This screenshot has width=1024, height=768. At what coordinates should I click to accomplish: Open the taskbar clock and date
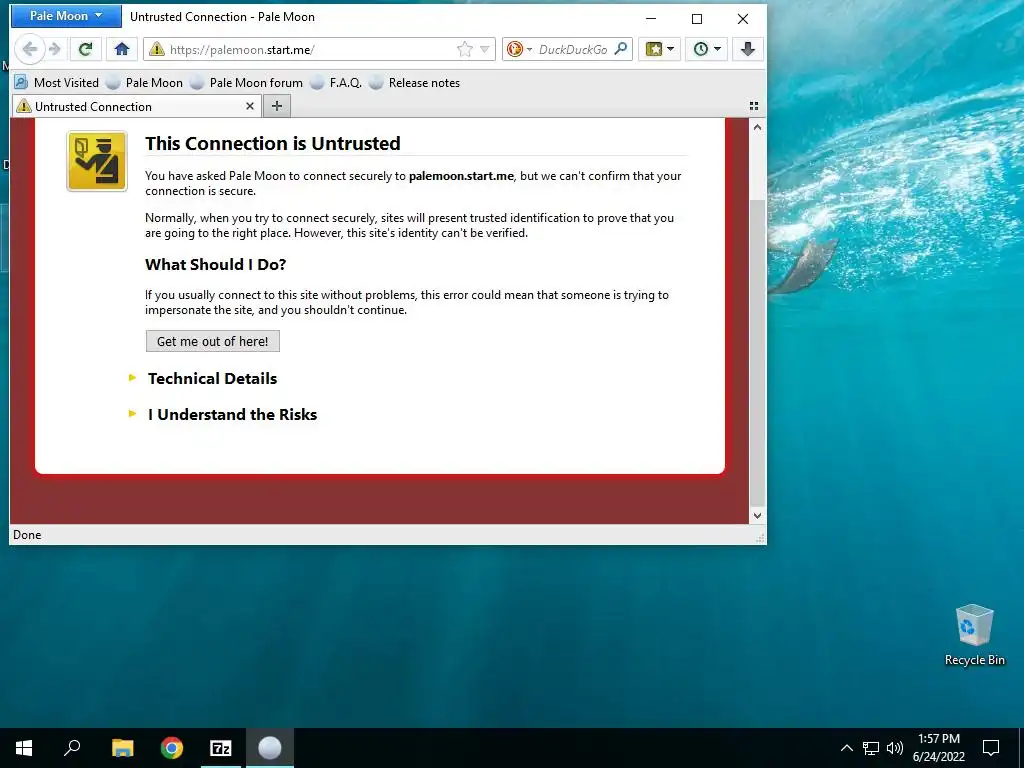tap(938, 748)
